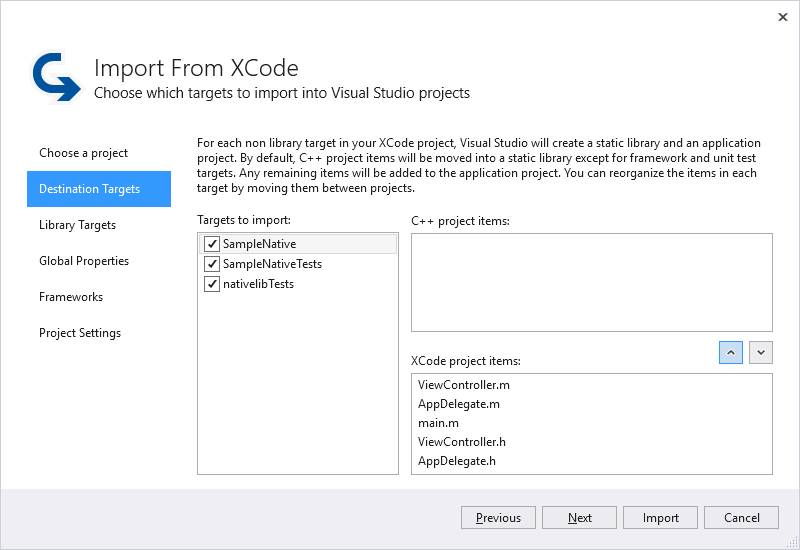Viewport: 800px width, 550px height.
Task: Select AppDelegate.m in XCode project items
Action: point(592,404)
